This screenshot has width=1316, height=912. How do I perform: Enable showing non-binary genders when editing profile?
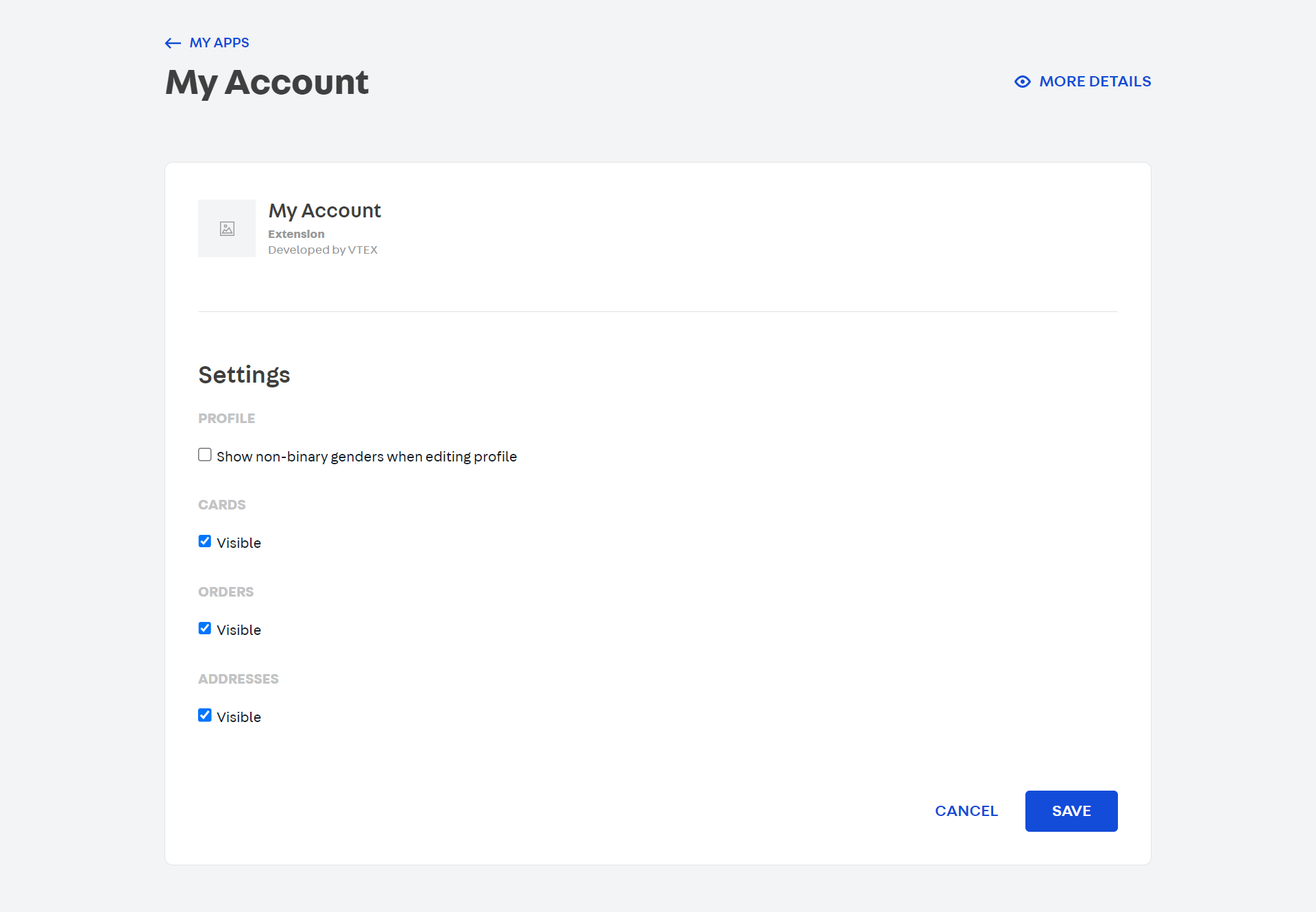(204, 454)
